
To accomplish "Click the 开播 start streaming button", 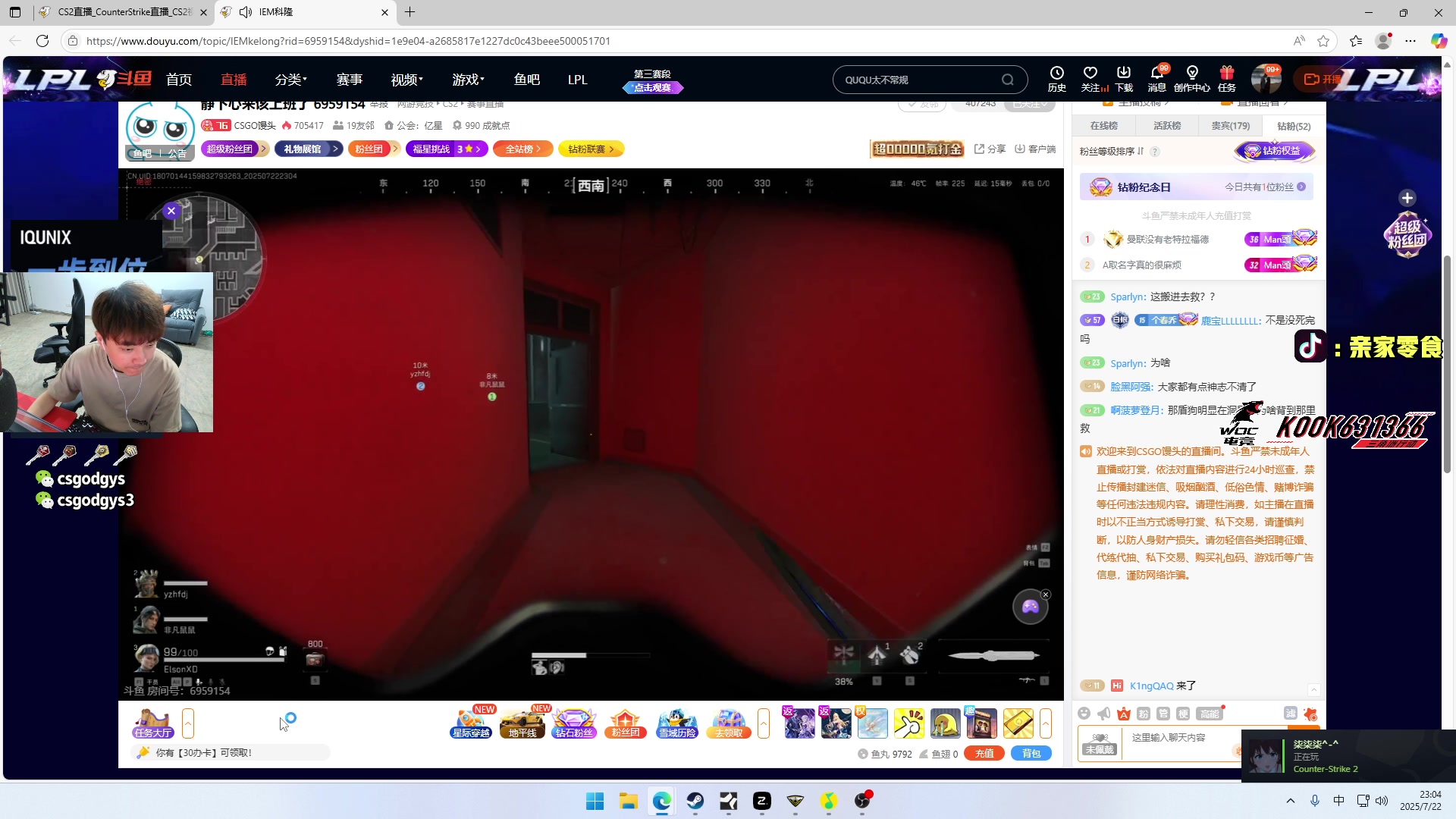I will point(1323,79).
